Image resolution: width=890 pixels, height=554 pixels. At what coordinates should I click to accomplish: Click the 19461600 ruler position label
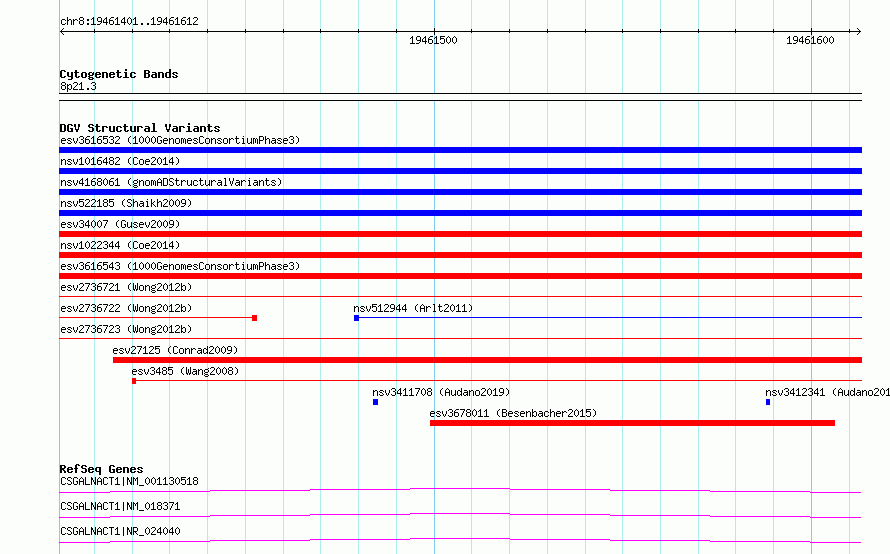810,40
